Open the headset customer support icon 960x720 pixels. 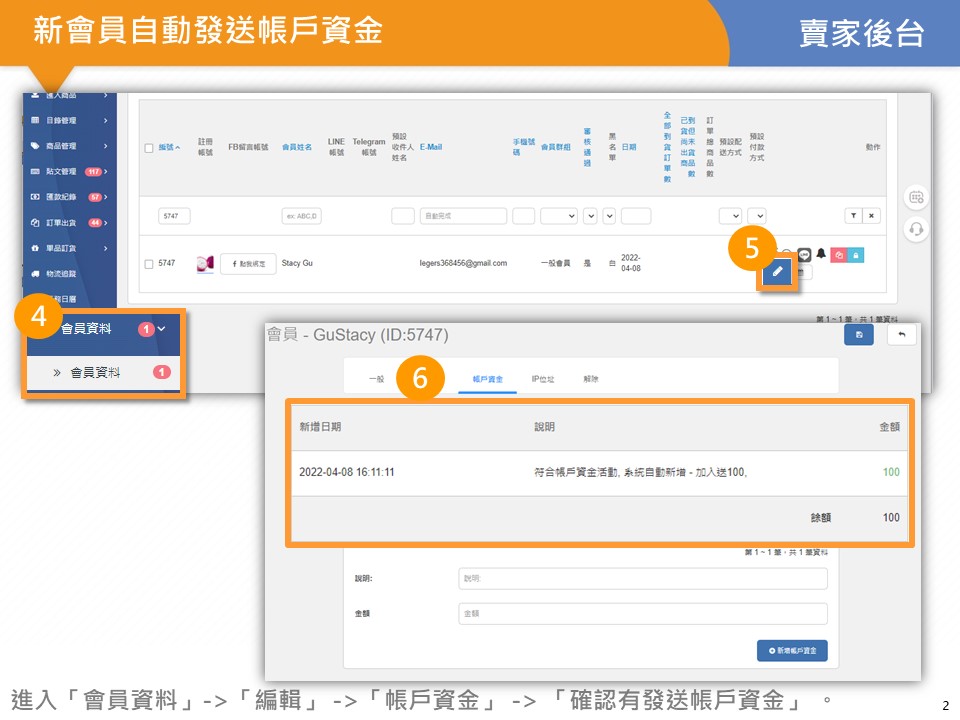coord(917,230)
